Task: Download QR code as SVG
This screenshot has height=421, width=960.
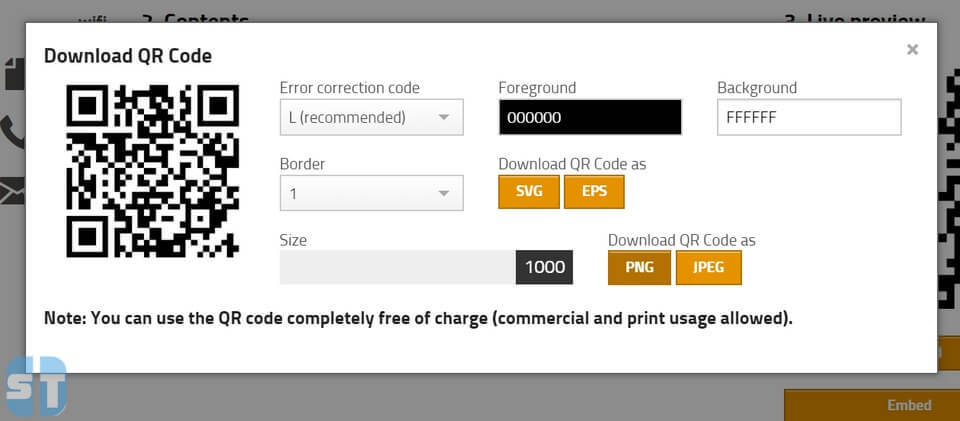Action: pyautogui.click(x=529, y=192)
